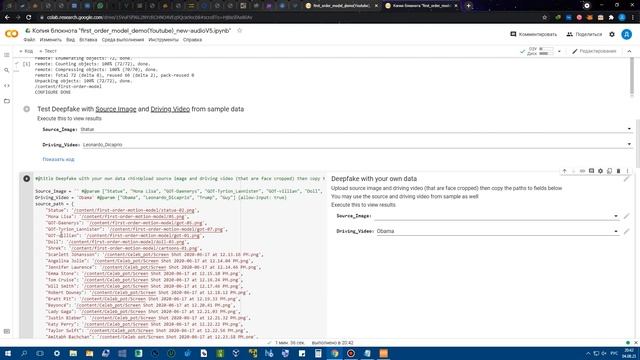Open a new browser tab
This screenshot has width=640, height=360.
pyautogui.click(x=469, y=6)
